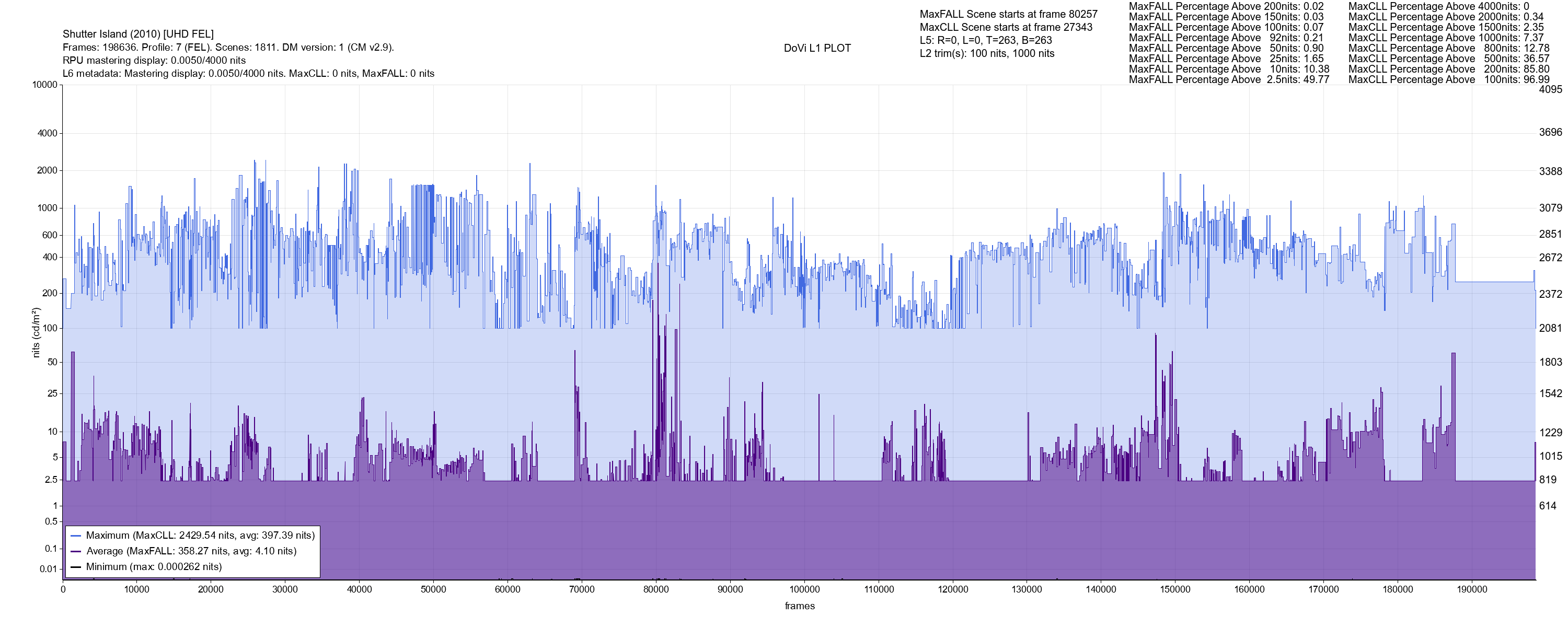This screenshot has height=627, width=1568.
Task: Click the blue Maximum legend line swatch
Action: (76, 536)
